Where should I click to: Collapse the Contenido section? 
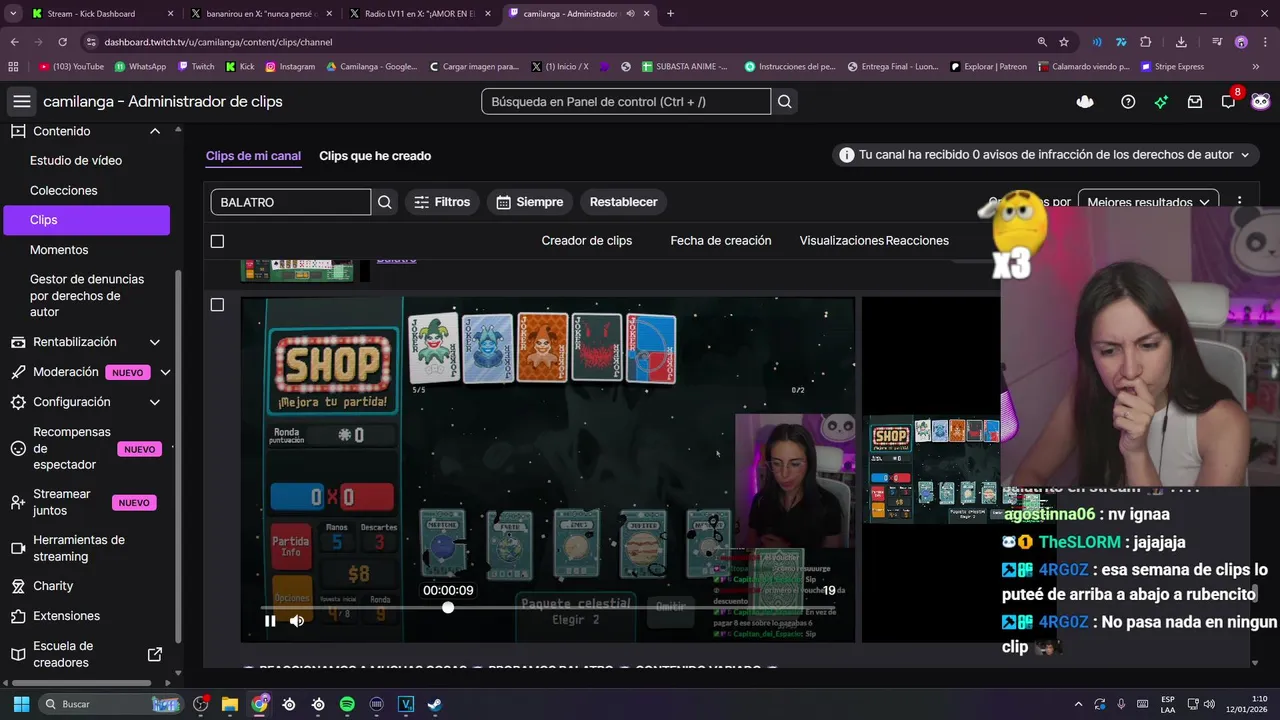(x=155, y=131)
